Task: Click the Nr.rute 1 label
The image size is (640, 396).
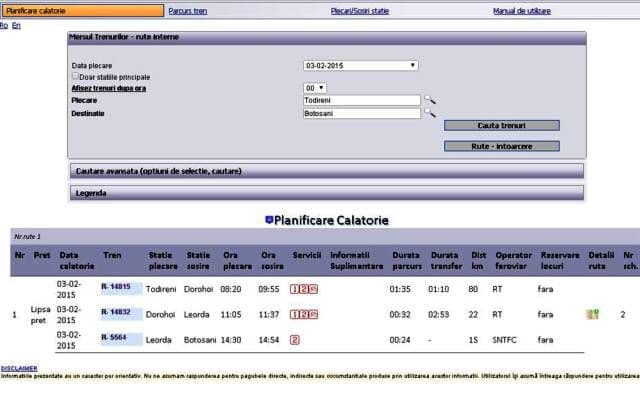Action: (27, 236)
